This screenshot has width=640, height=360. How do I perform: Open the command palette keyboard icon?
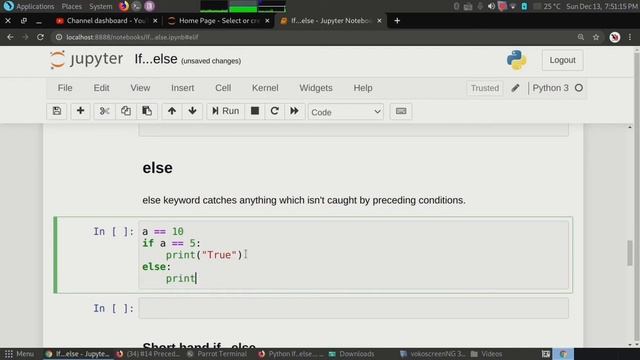[x=401, y=111]
